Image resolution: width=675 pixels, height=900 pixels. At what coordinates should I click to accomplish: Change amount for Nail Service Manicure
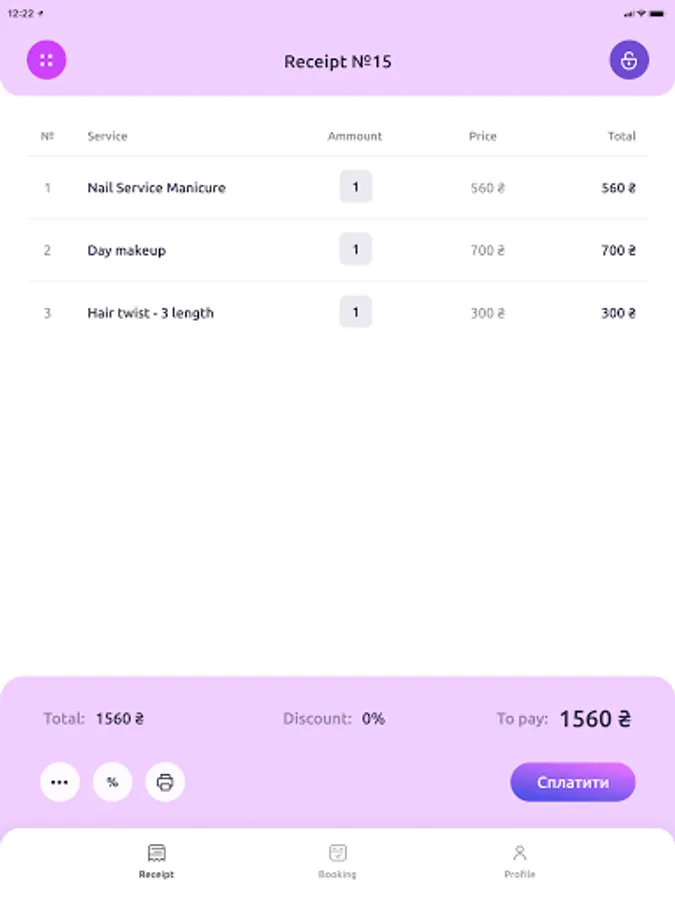coord(355,187)
